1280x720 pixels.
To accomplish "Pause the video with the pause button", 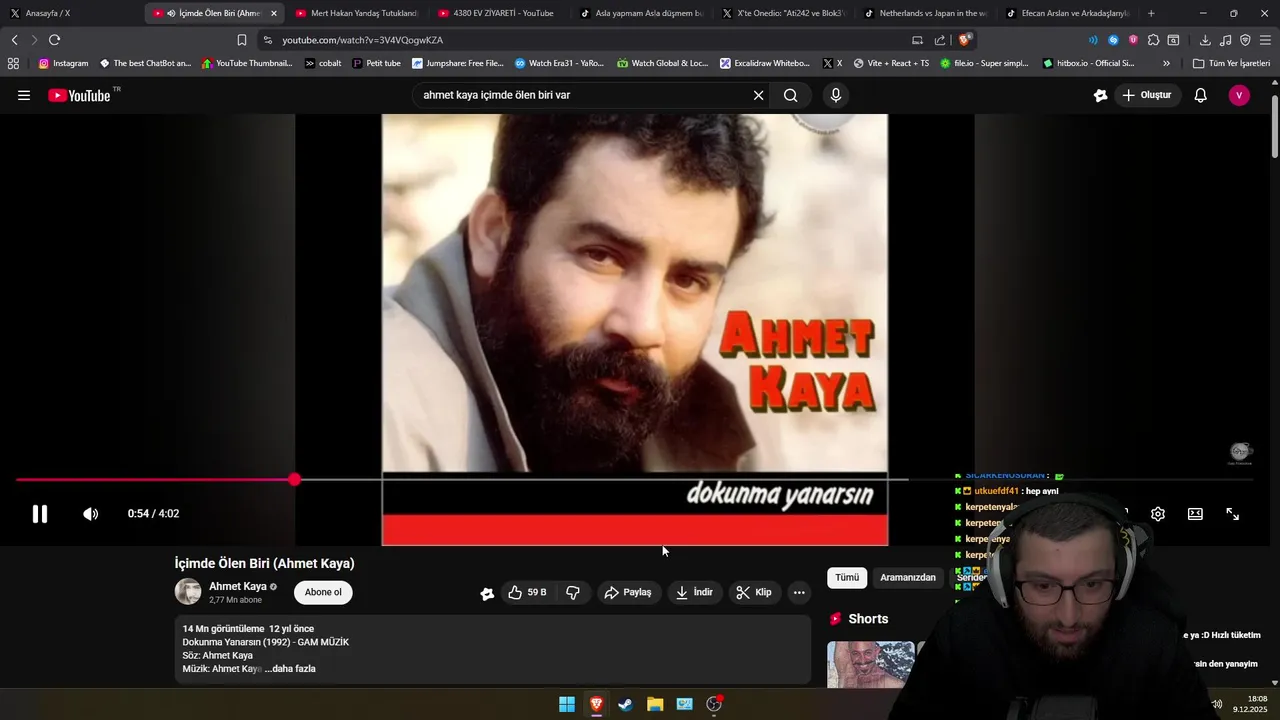I will click(x=39, y=514).
